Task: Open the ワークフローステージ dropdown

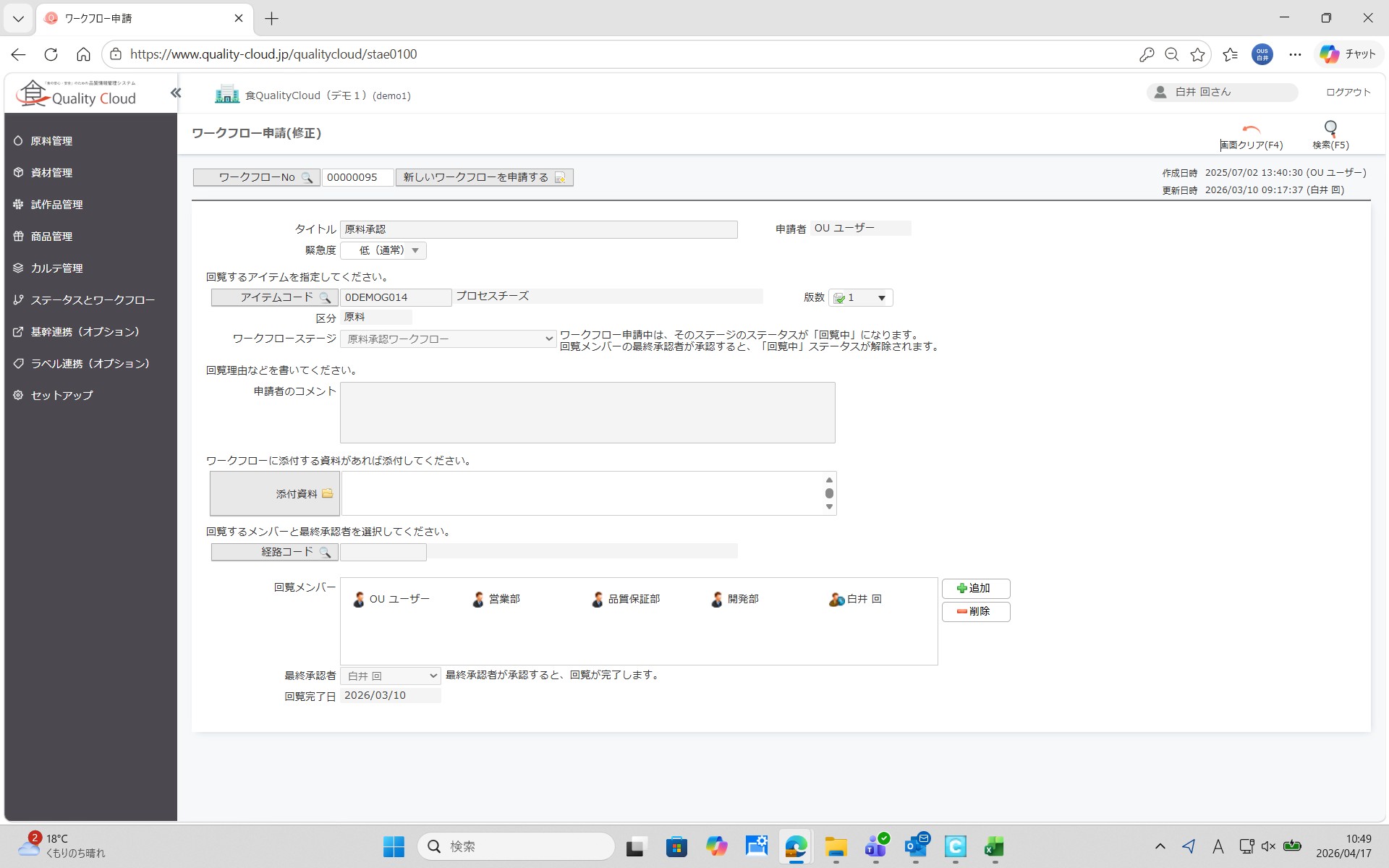Action: tap(449, 339)
